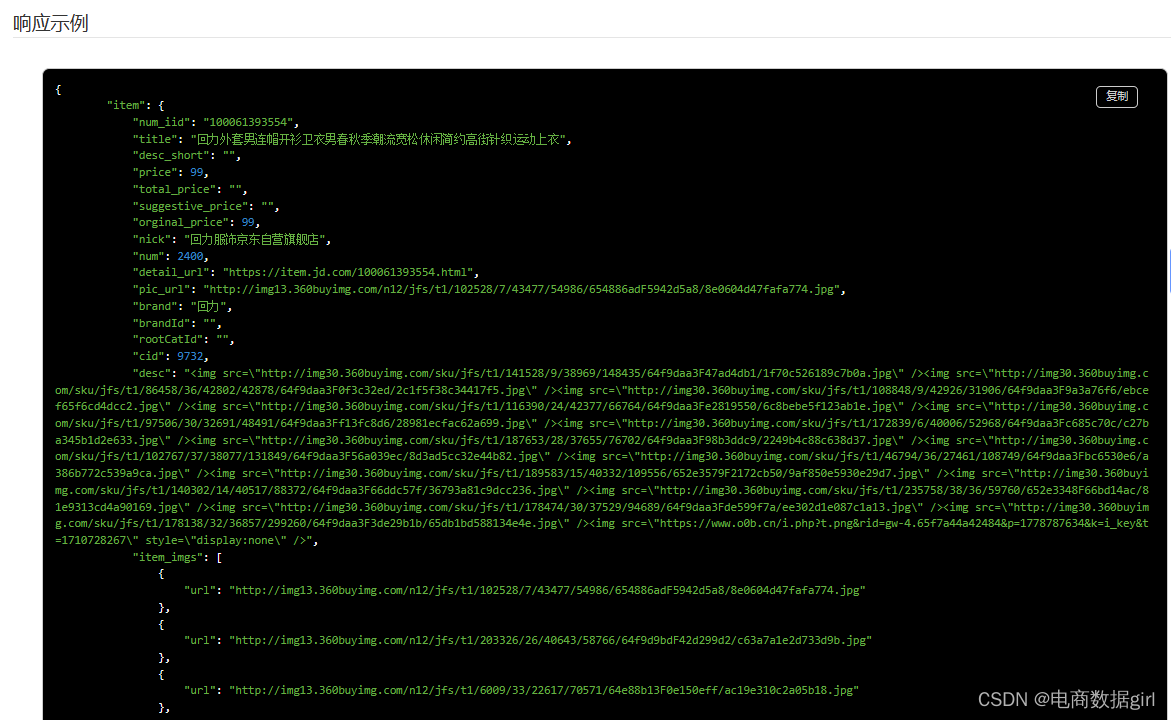Click the 复制 copy button
The height and width of the screenshot is (720, 1171).
click(x=1116, y=96)
